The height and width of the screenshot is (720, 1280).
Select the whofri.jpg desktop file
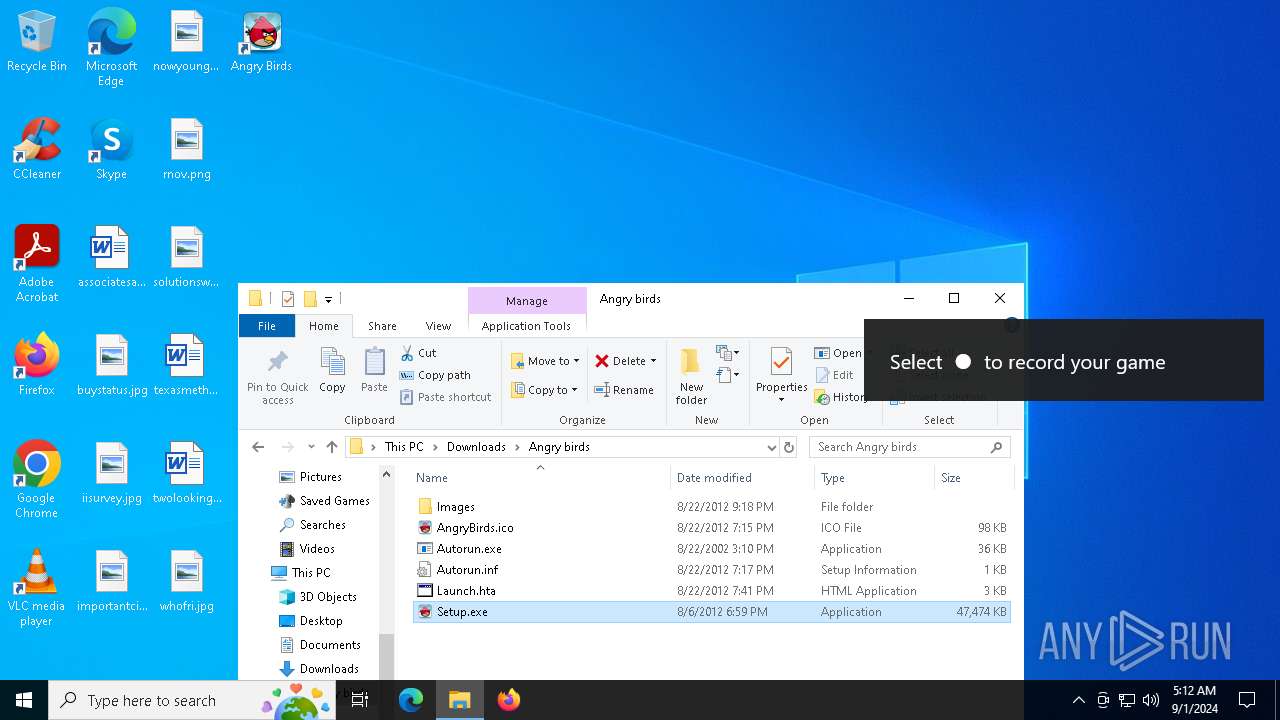click(186, 582)
